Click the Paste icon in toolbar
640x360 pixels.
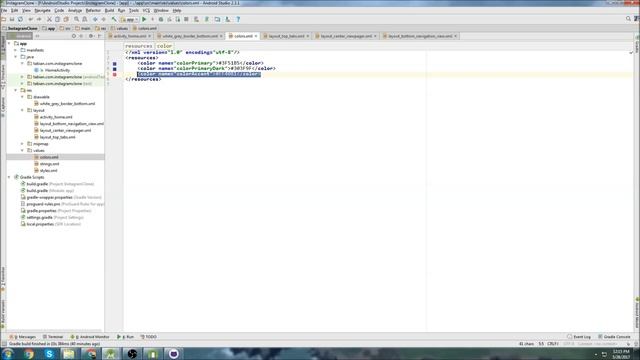pyautogui.click(x=66, y=19)
